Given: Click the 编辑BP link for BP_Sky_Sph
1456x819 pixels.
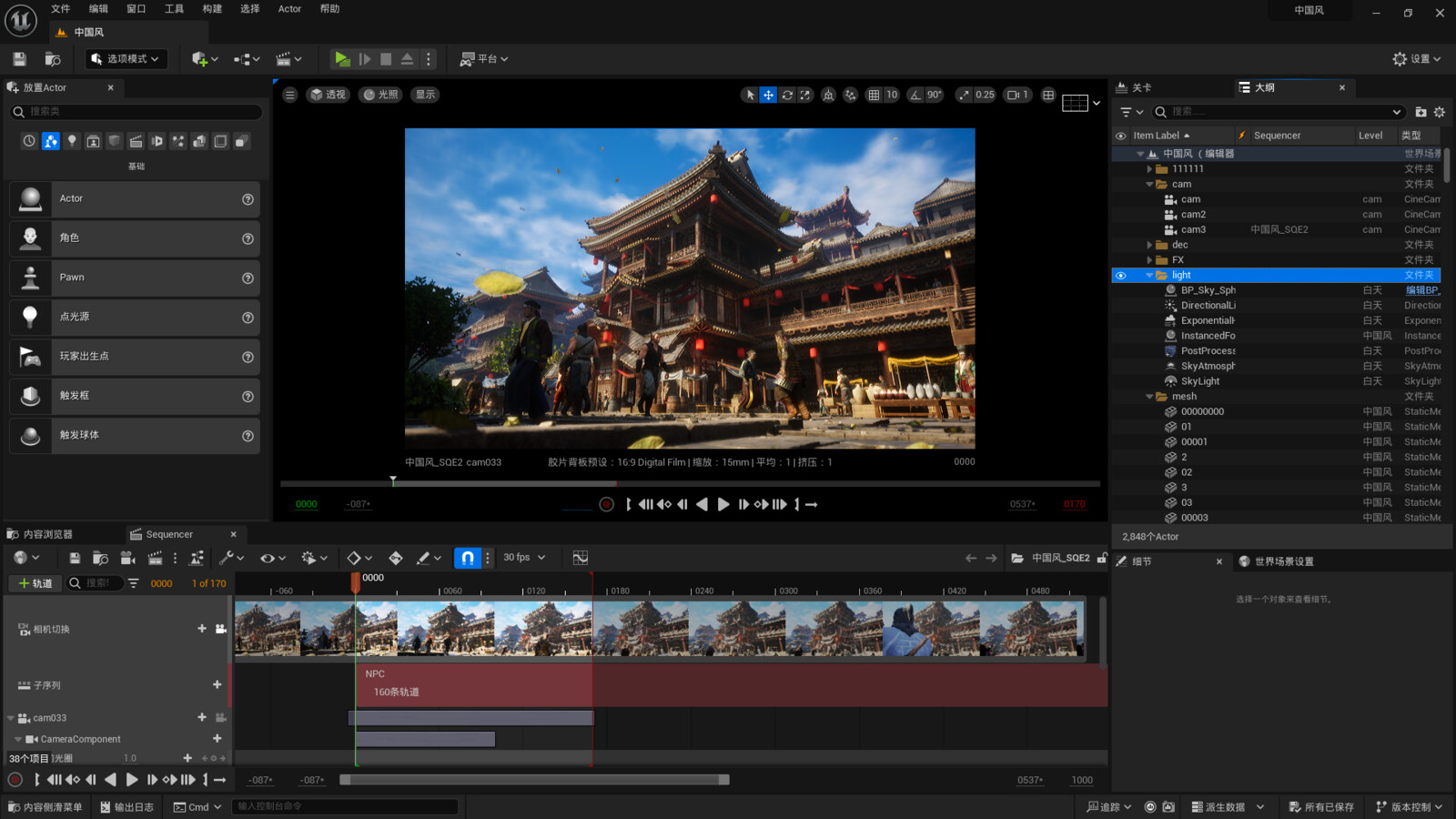Looking at the screenshot, I should pyautogui.click(x=1422, y=291).
